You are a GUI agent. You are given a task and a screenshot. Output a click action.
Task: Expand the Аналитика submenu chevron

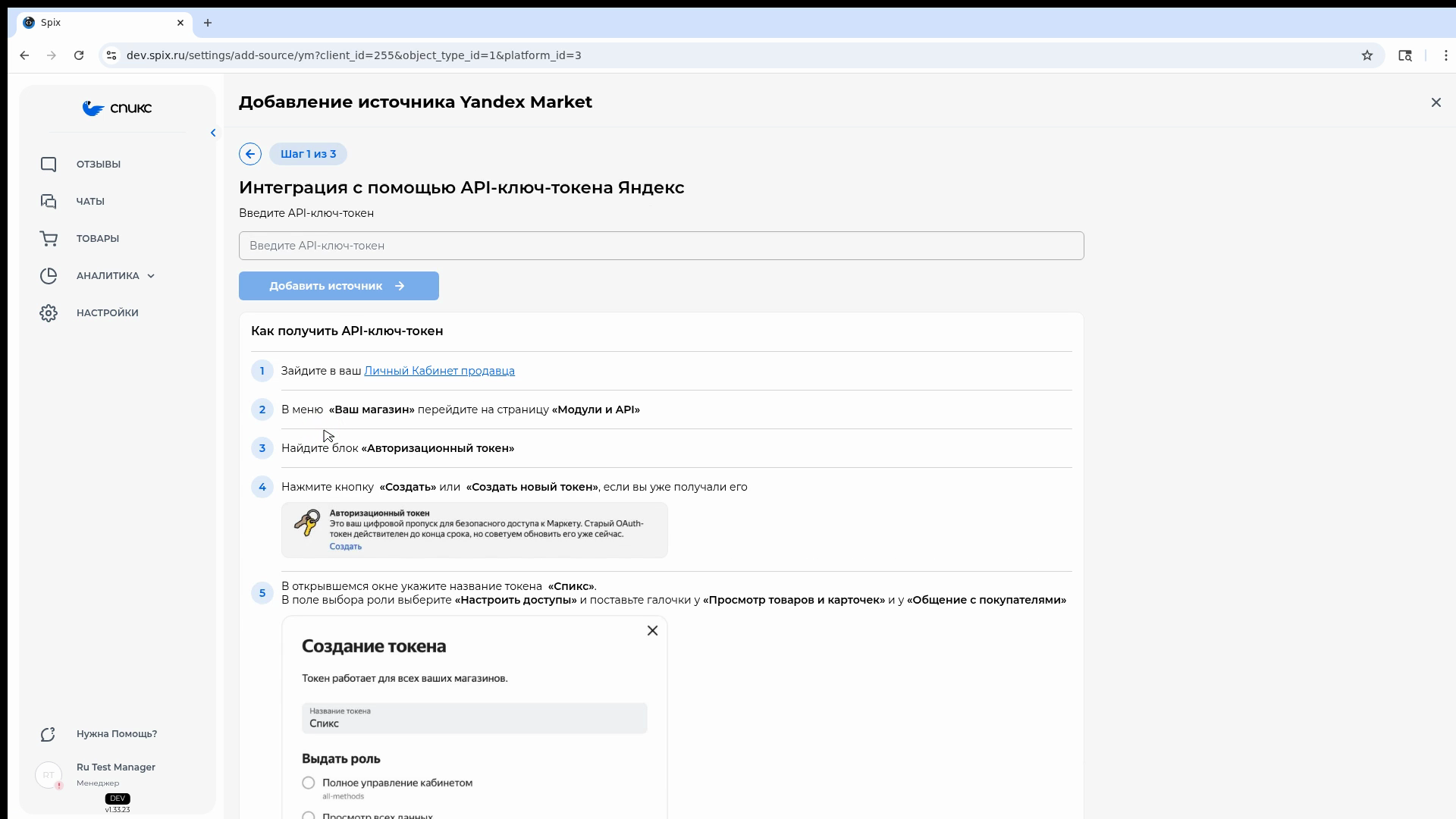tap(151, 276)
